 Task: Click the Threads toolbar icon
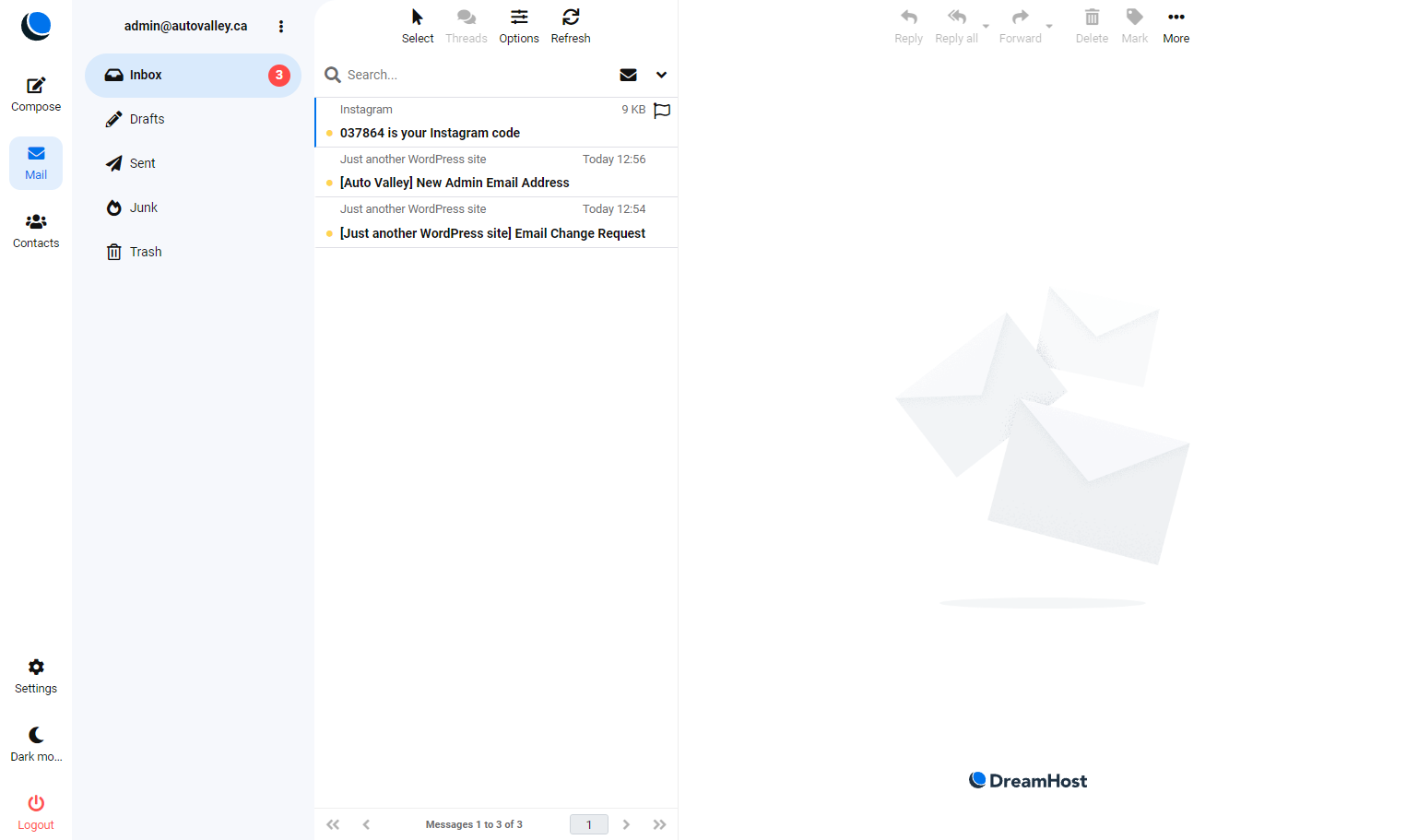[467, 27]
